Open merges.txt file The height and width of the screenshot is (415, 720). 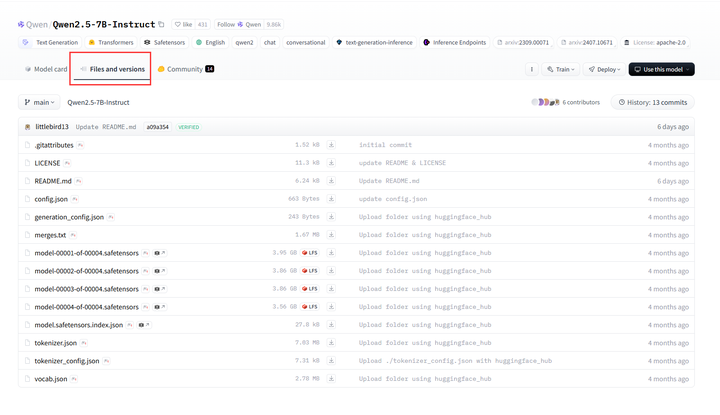point(50,235)
